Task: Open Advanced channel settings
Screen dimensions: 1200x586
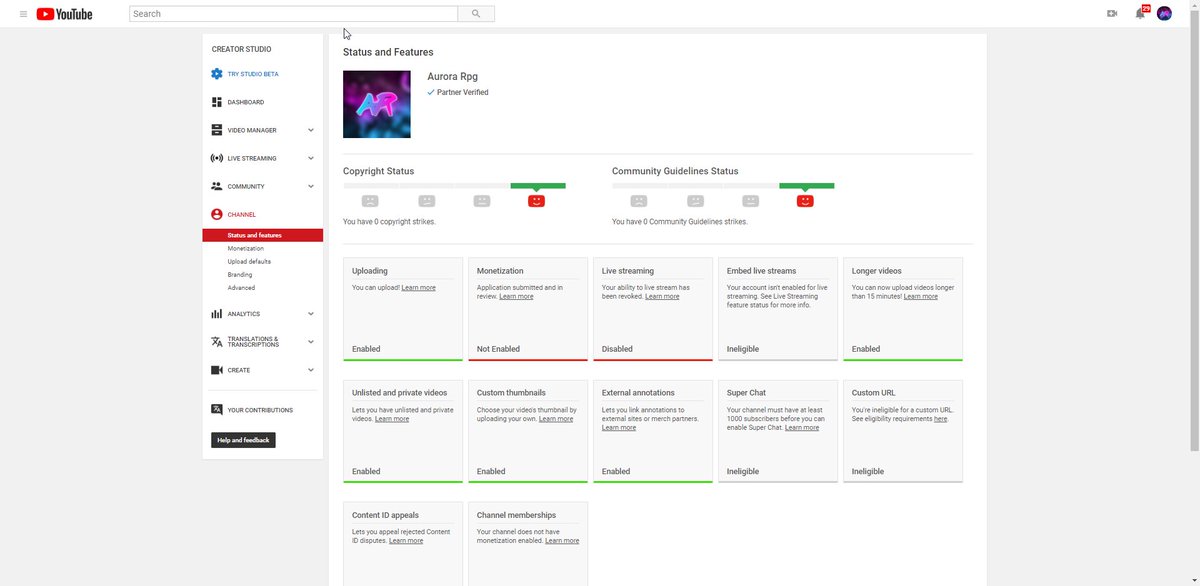Action: point(241,287)
